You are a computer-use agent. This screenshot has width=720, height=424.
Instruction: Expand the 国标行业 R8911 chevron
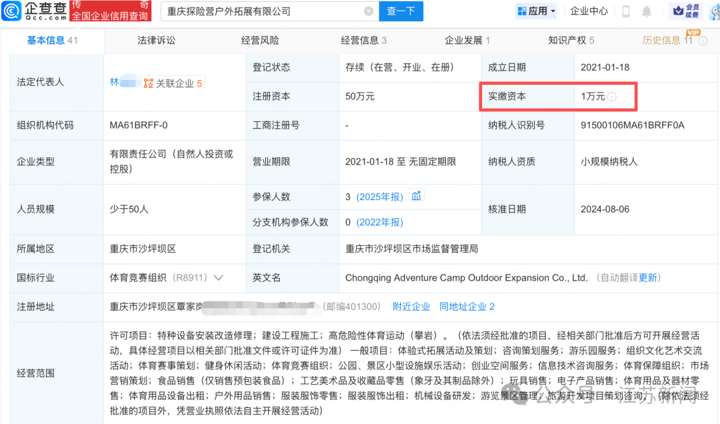tap(219, 277)
